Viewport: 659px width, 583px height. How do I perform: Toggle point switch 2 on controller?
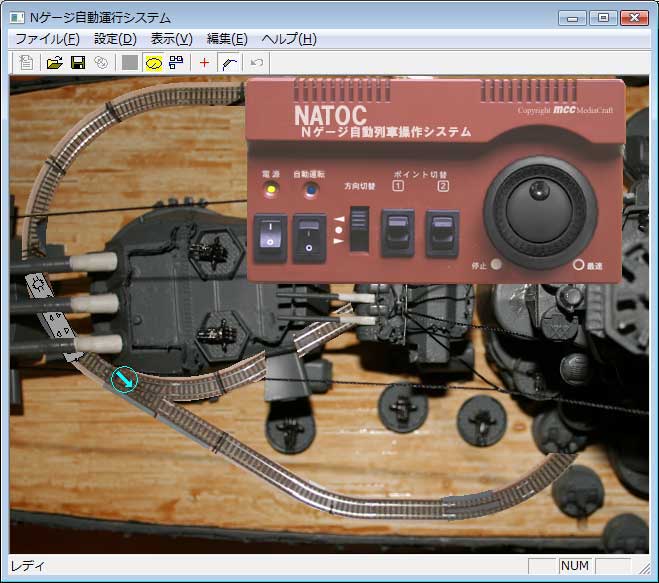click(442, 234)
